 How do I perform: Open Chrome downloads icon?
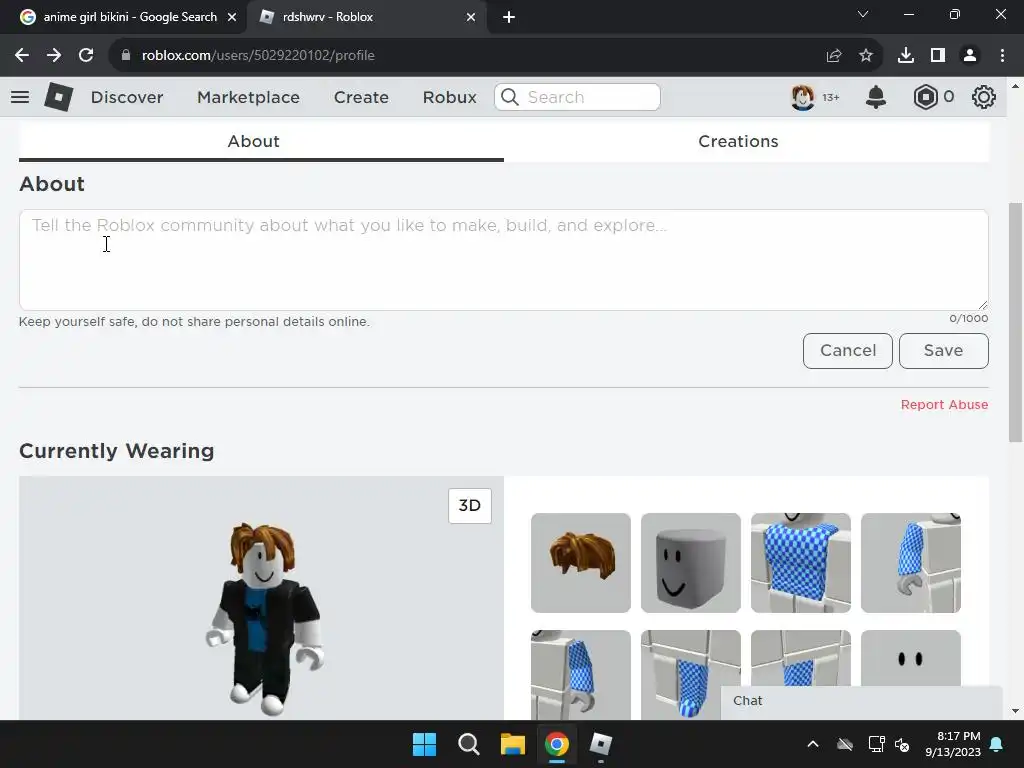tap(906, 56)
